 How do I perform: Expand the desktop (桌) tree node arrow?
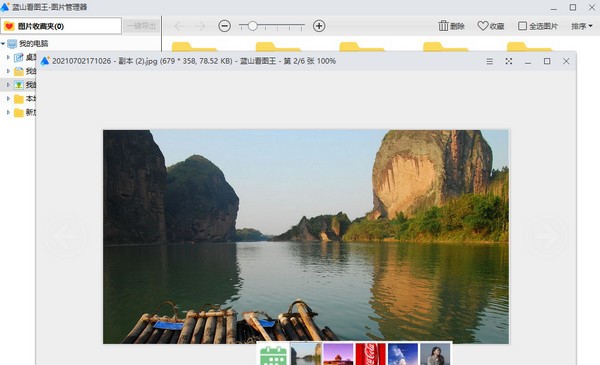tap(8, 57)
